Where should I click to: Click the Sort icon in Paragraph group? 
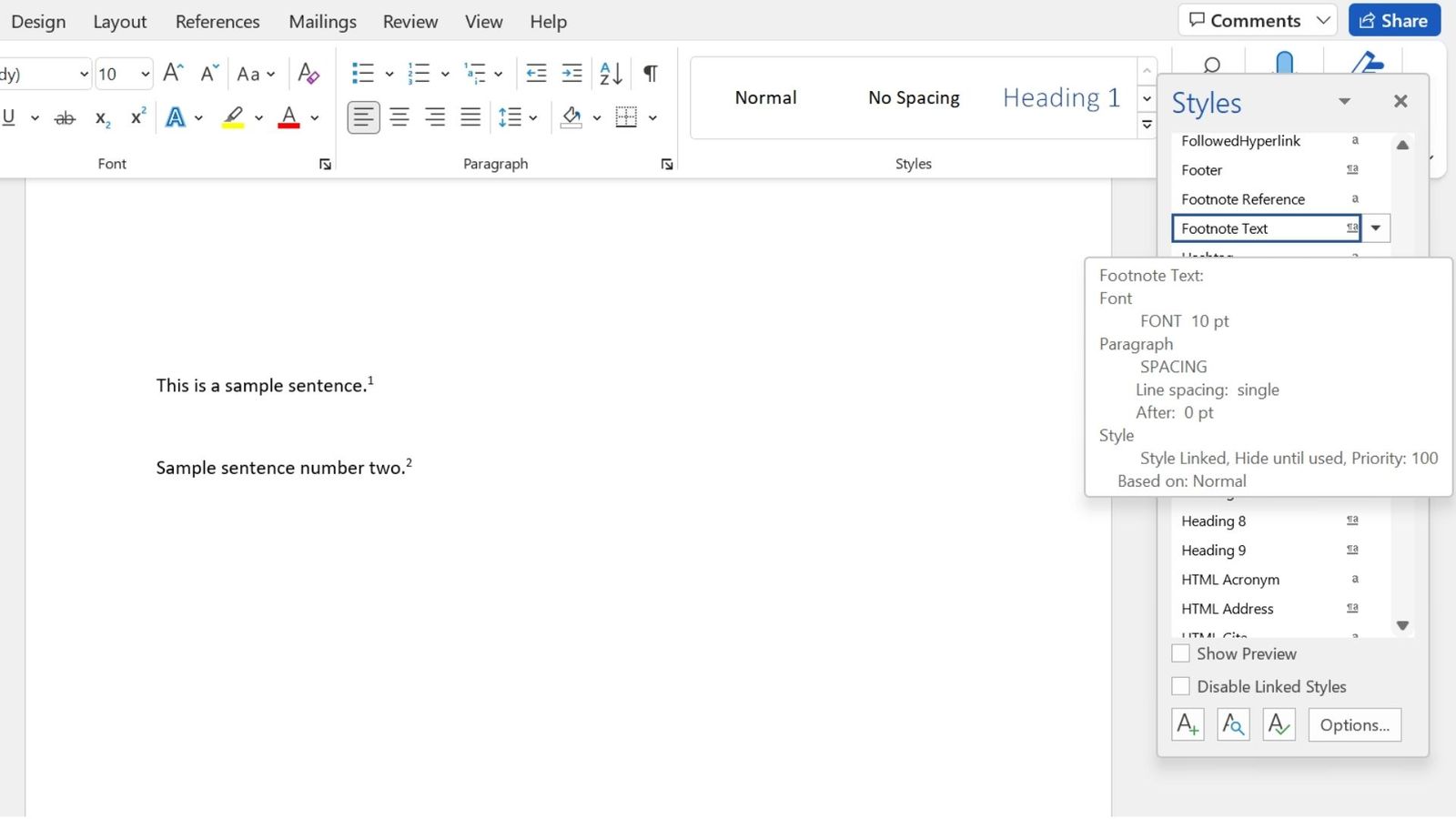click(611, 74)
